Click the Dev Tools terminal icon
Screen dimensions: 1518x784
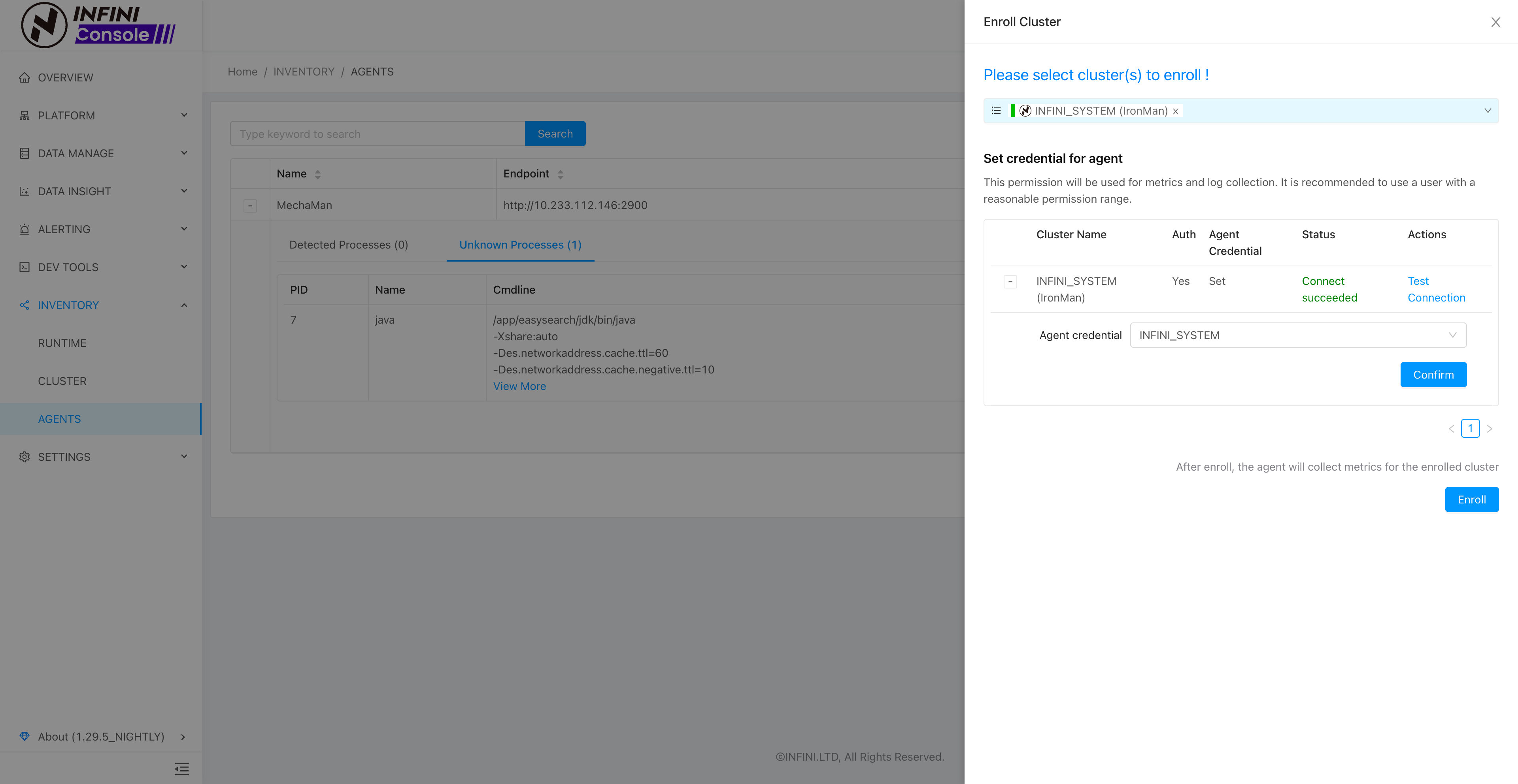24,268
